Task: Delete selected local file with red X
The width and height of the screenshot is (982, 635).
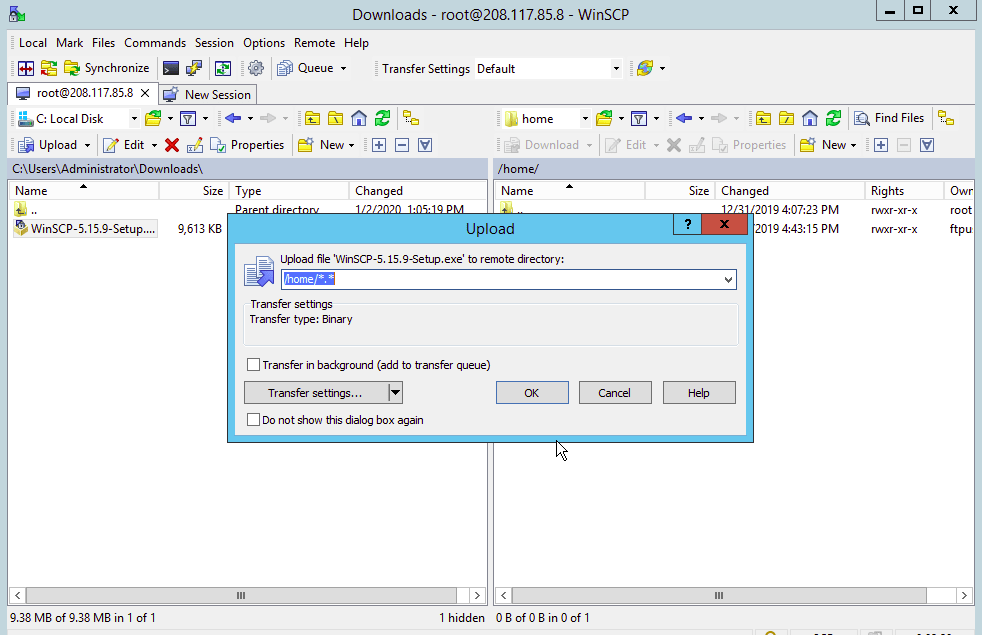Action: tap(172, 145)
